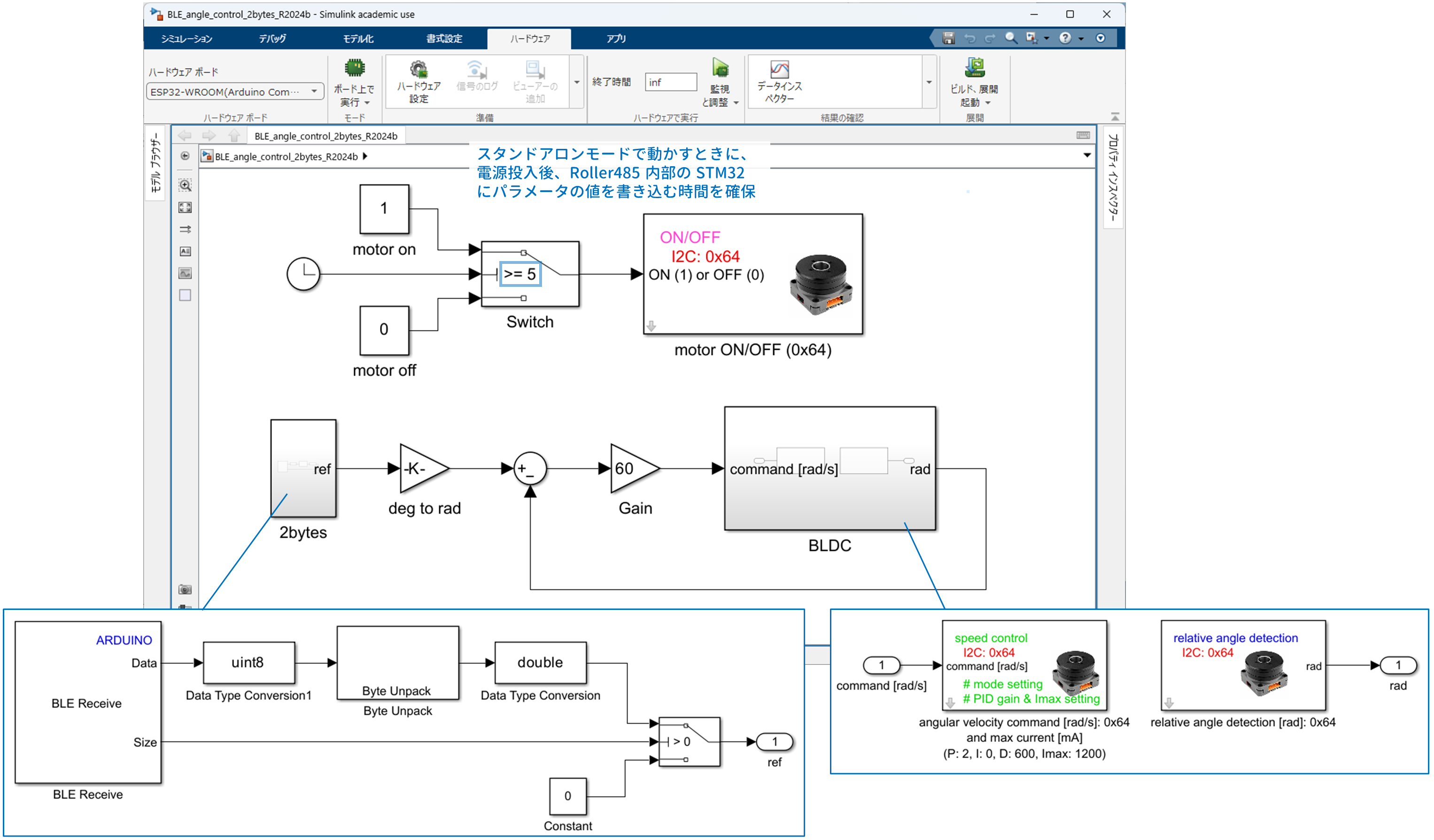Toggle the hide/show explorer bar round button
Viewport: 1434px width, 840px height.
[x=185, y=156]
